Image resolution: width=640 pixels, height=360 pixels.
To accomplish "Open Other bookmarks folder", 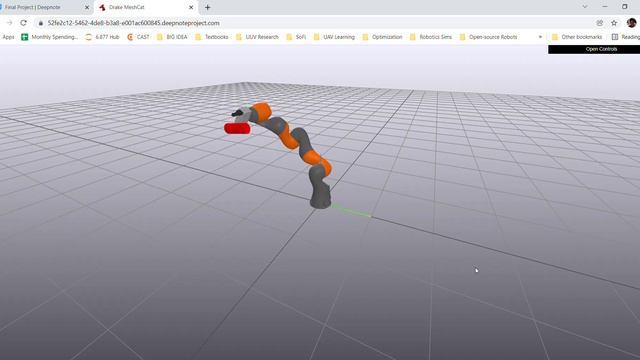I will (x=577, y=37).
